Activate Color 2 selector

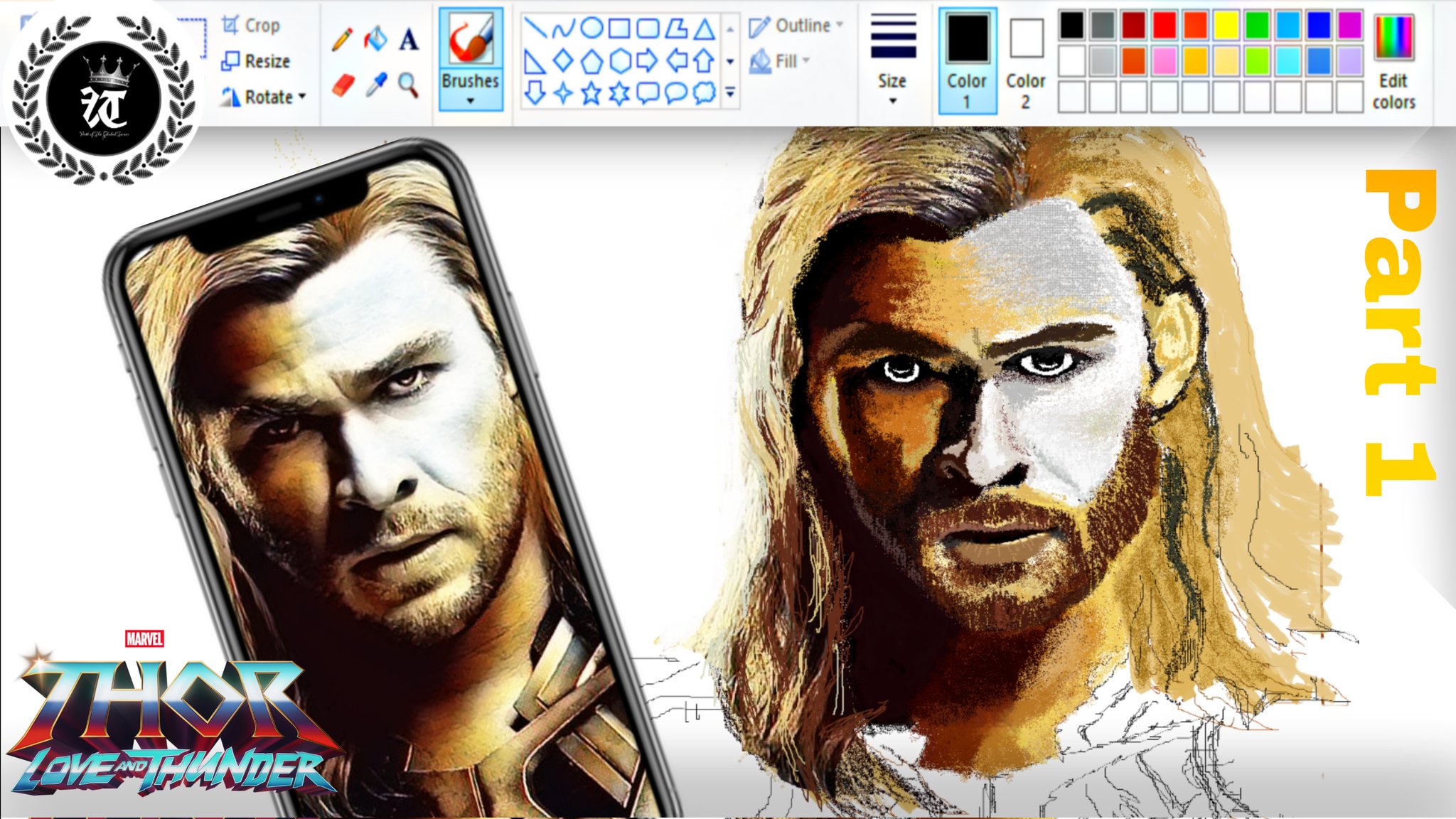pyautogui.click(x=1025, y=60)
